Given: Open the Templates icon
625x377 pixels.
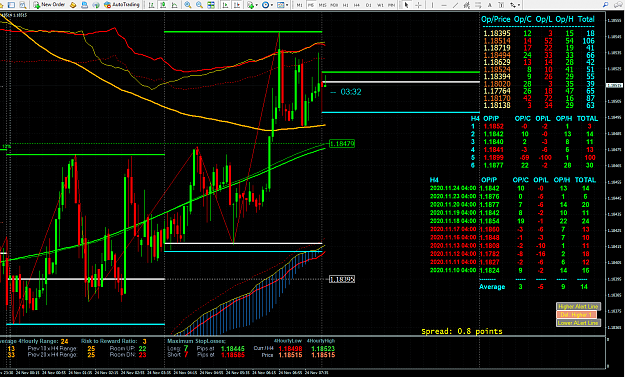Looking at the screenshot, I should coord(281,5).
